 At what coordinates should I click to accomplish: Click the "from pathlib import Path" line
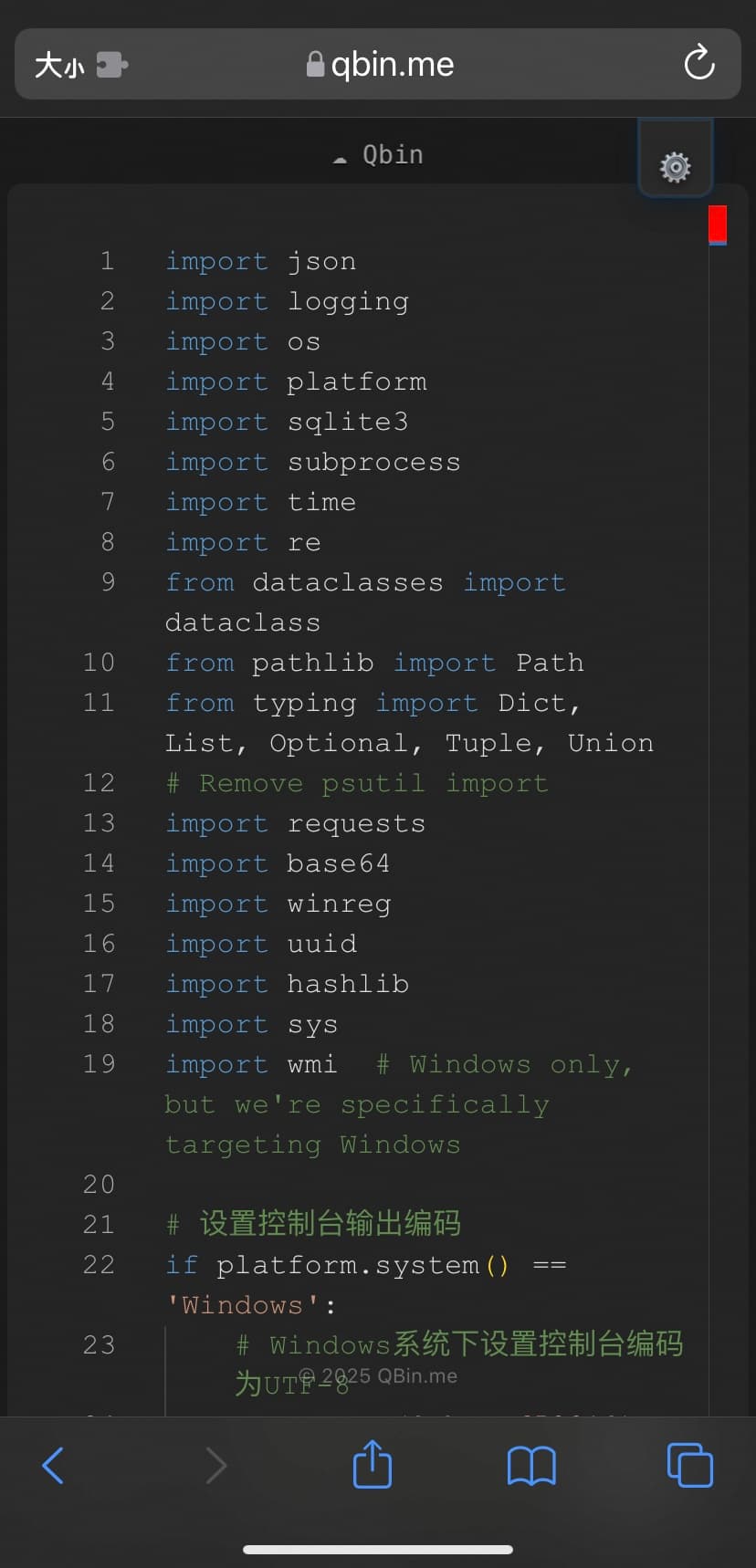(x=374, y=663)
